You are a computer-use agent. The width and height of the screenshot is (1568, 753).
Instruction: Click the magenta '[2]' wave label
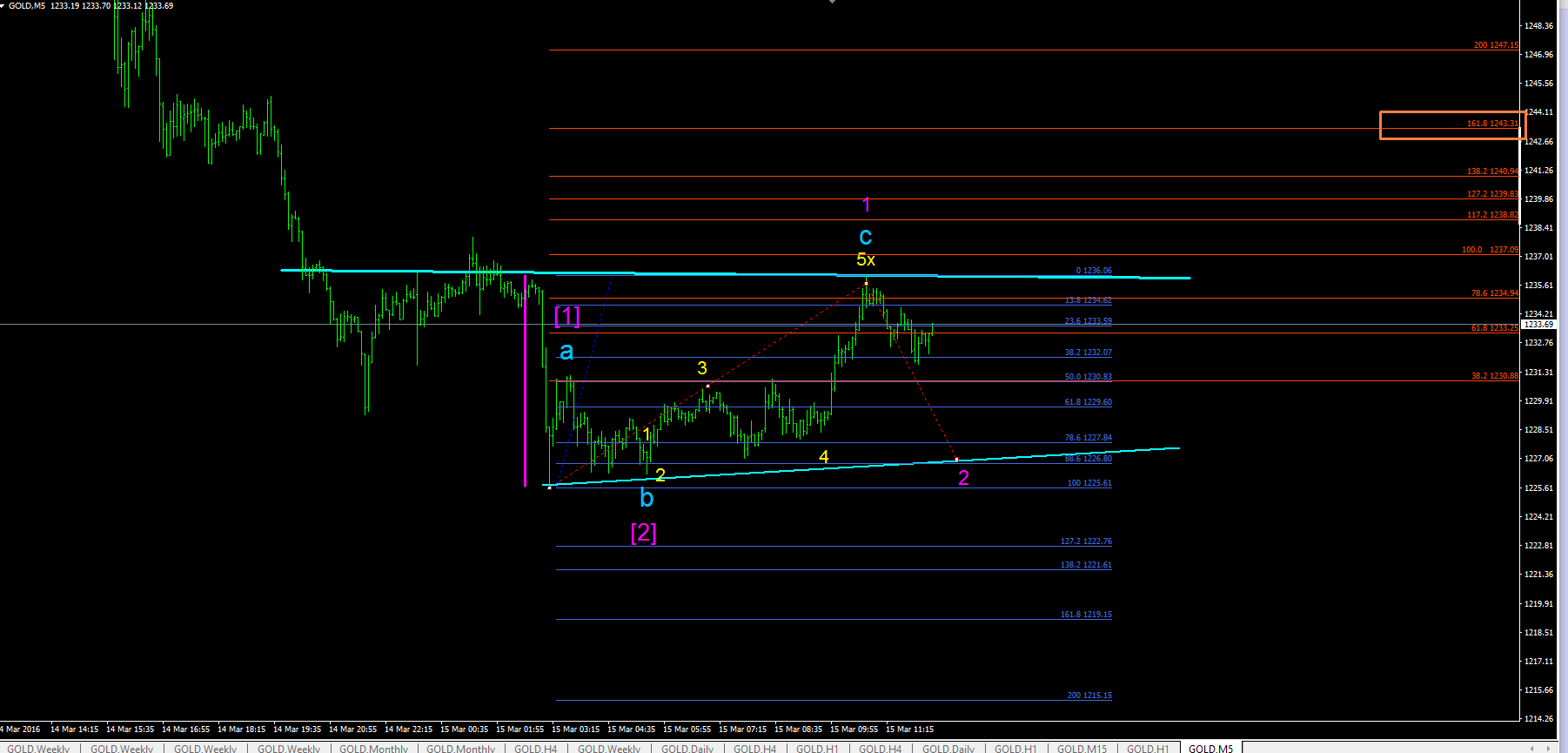tap(644, 533)
